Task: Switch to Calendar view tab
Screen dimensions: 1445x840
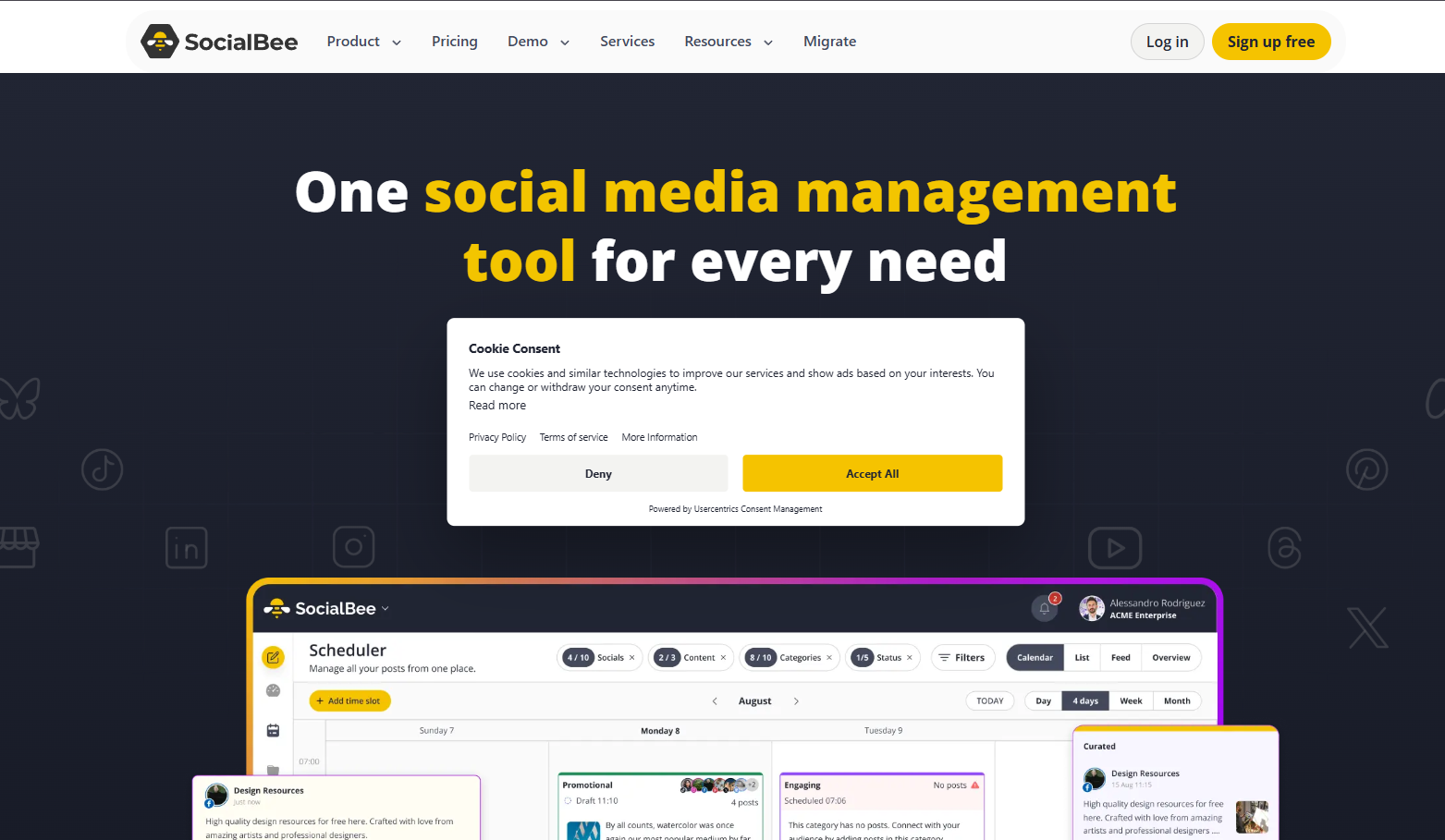Action: pos(1035,658)
